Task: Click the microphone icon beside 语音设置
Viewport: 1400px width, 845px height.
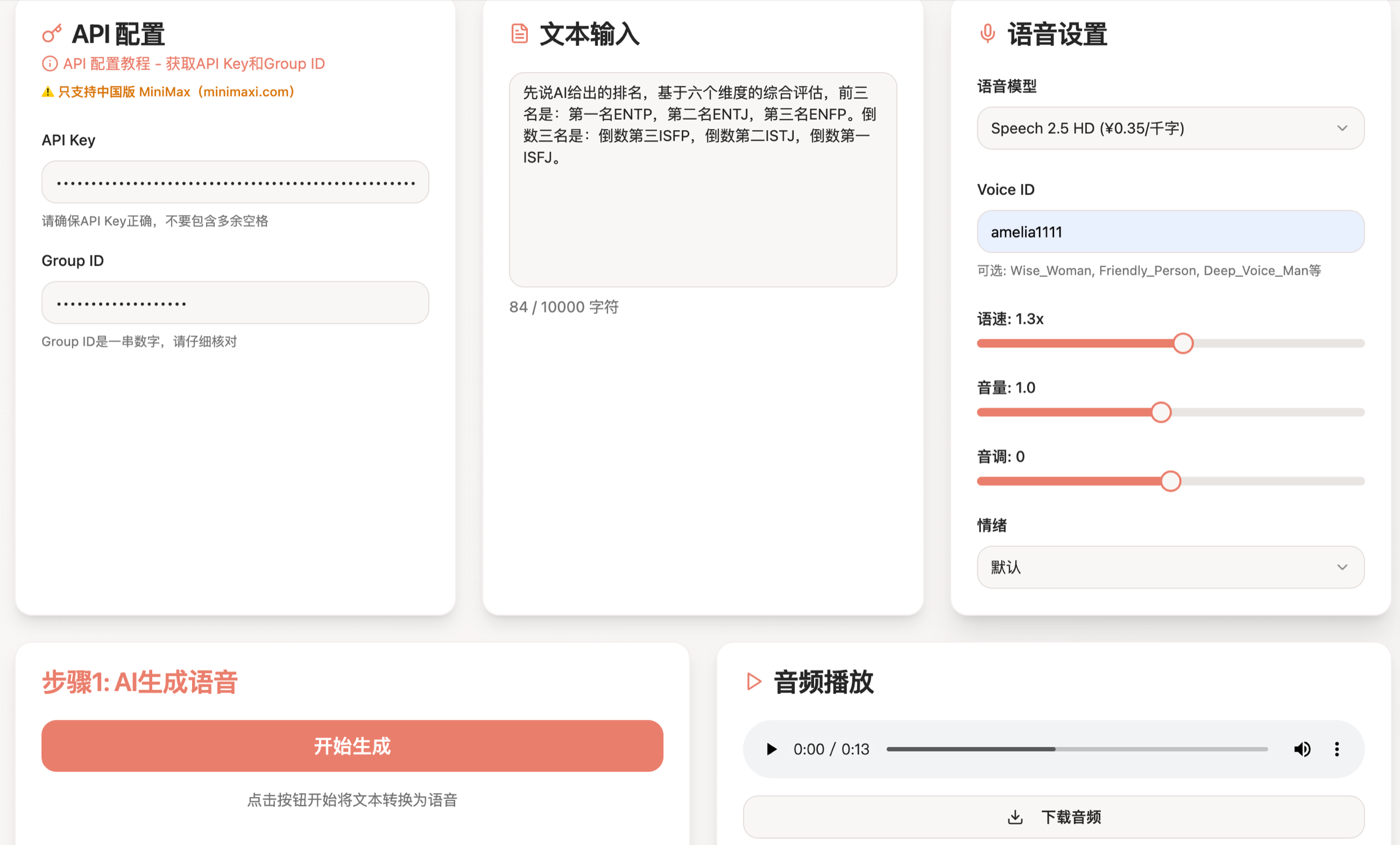Action: (x=988, y=34)
